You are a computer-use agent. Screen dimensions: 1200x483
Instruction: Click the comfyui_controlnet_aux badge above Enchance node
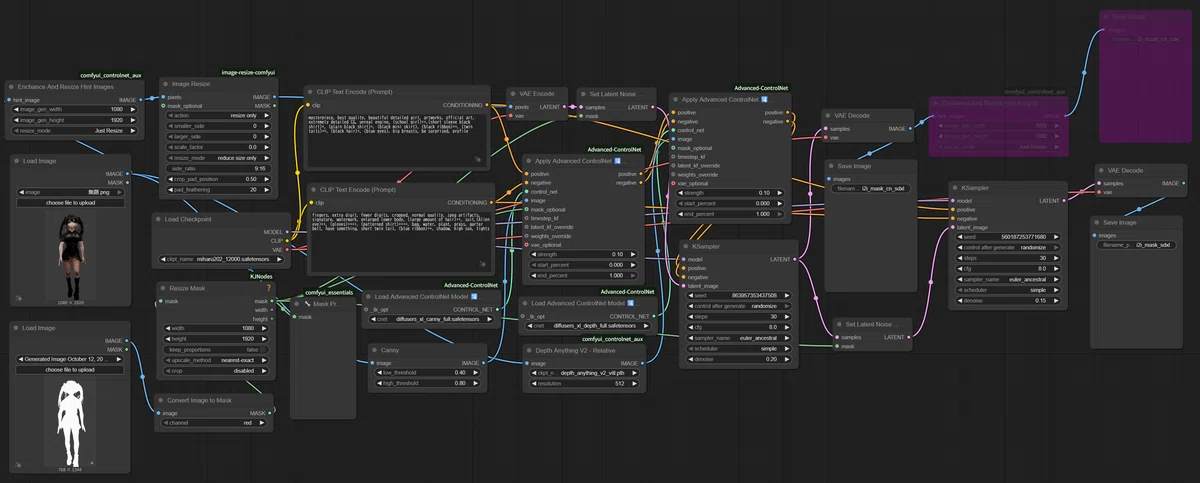(111, 75)
